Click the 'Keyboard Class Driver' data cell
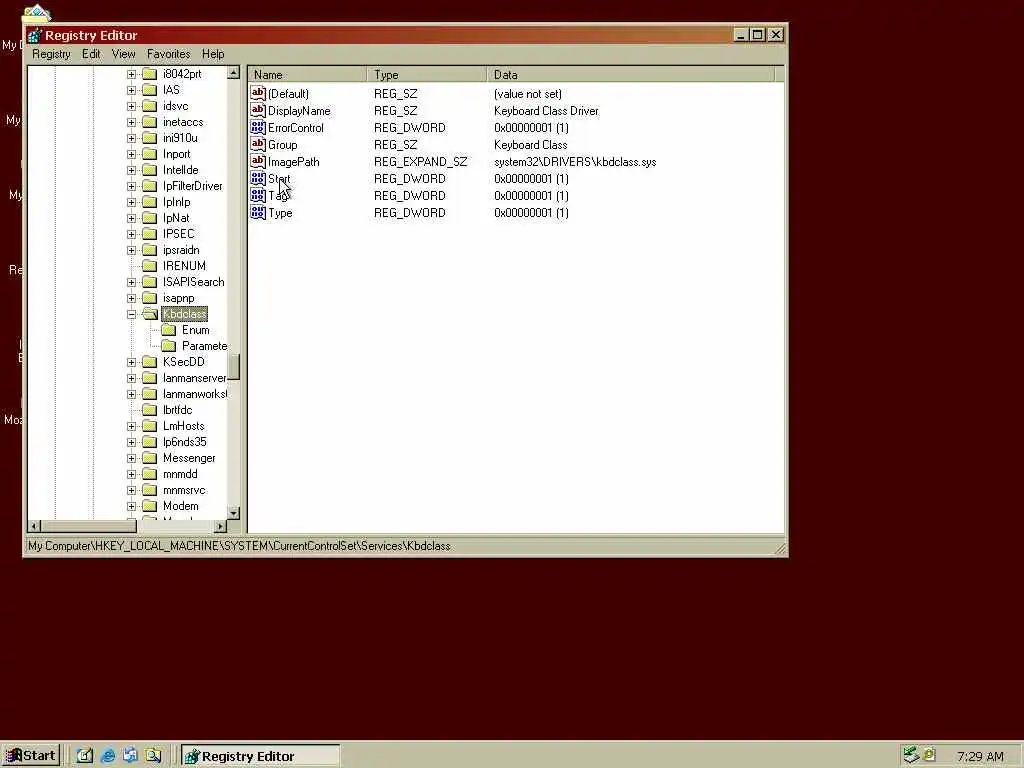Image resolution: width=1024 pixels, height=768 pixels. pyautogui.click(x=546, y=110)
